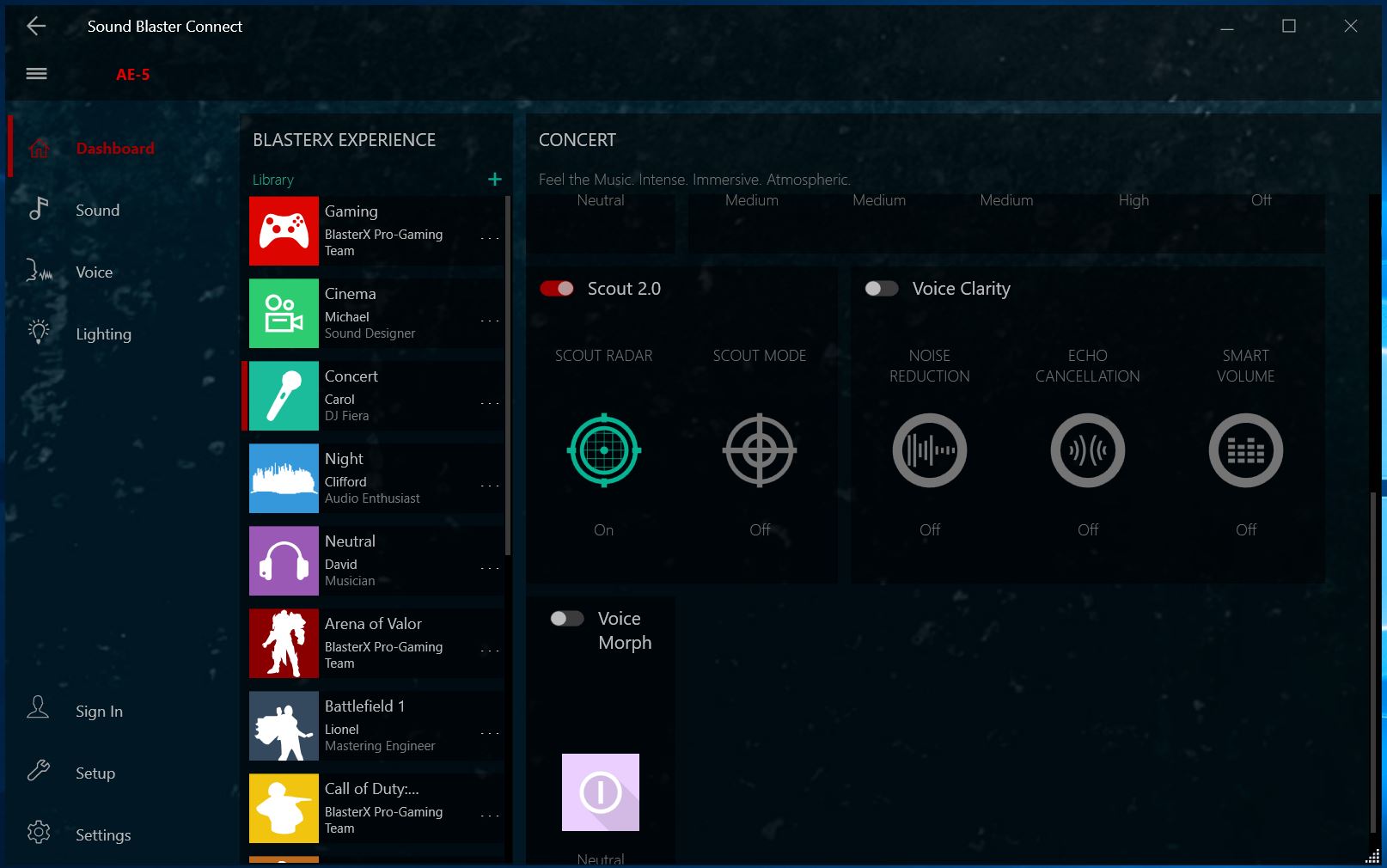
Task: Open the Gaming profile options ellipsis
Action: tap(490, 237)
